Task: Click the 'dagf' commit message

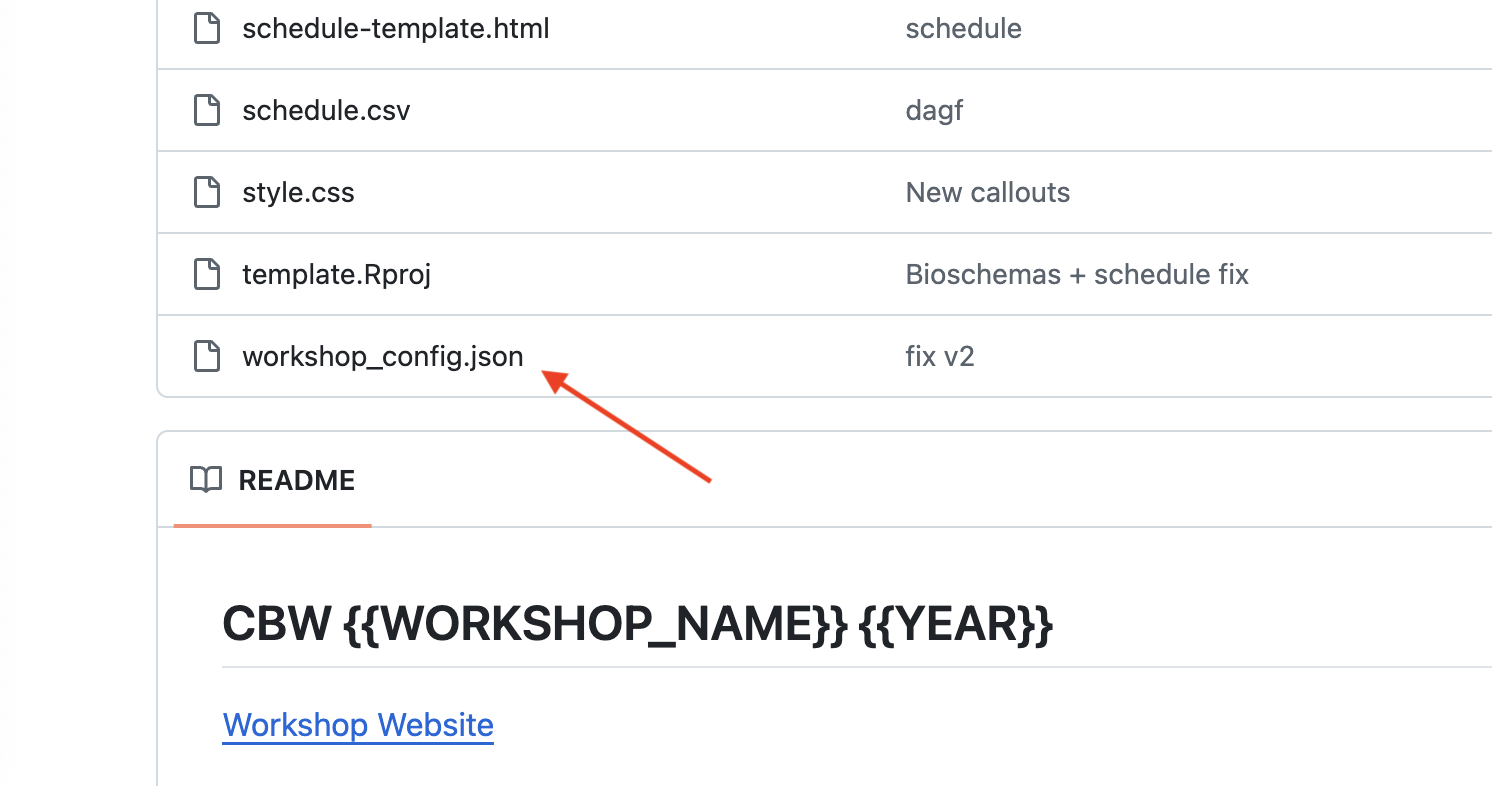Action: (x=934, y=110)
